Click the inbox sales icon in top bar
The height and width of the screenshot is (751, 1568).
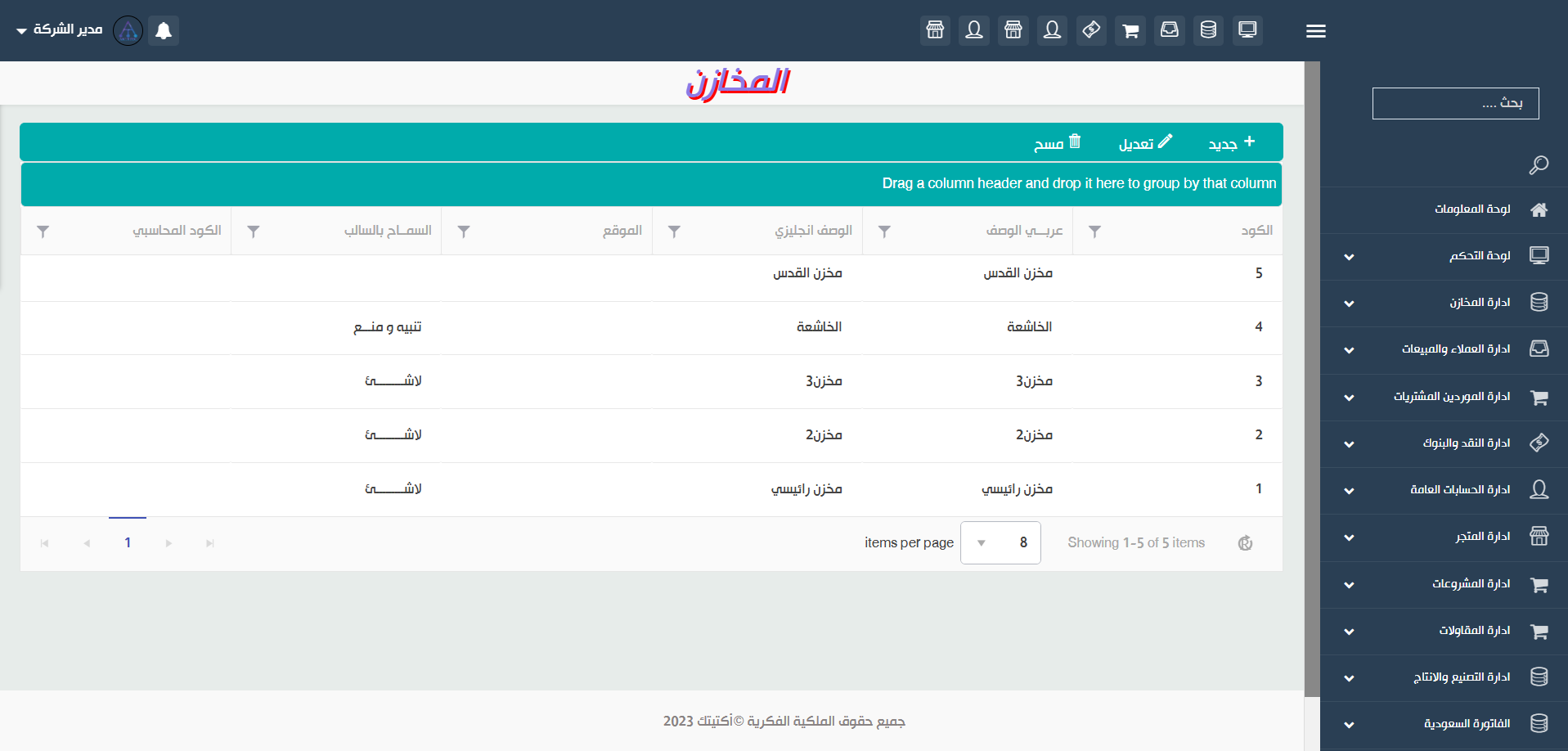click(x=1170, y=30)
